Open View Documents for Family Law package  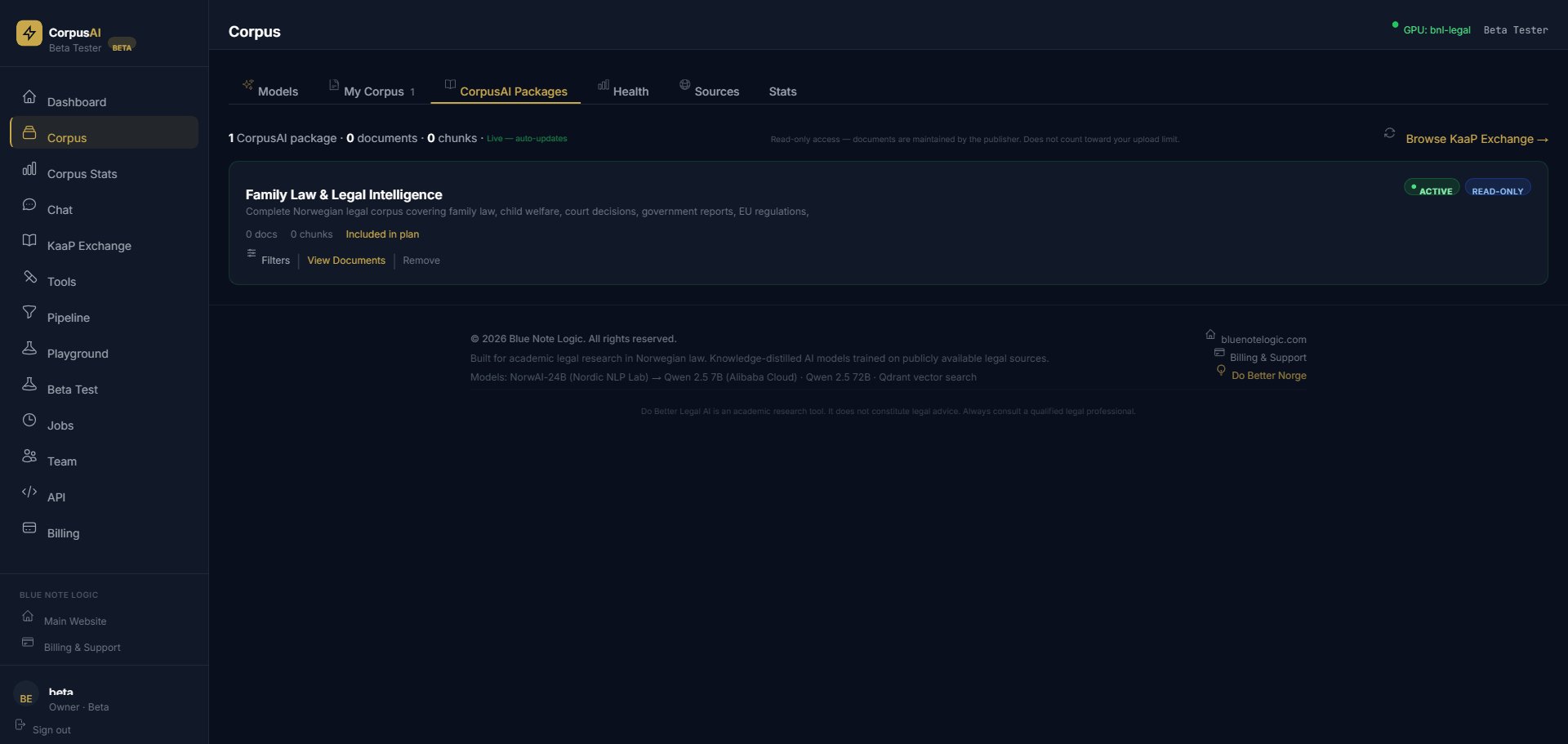coord(346,261)
